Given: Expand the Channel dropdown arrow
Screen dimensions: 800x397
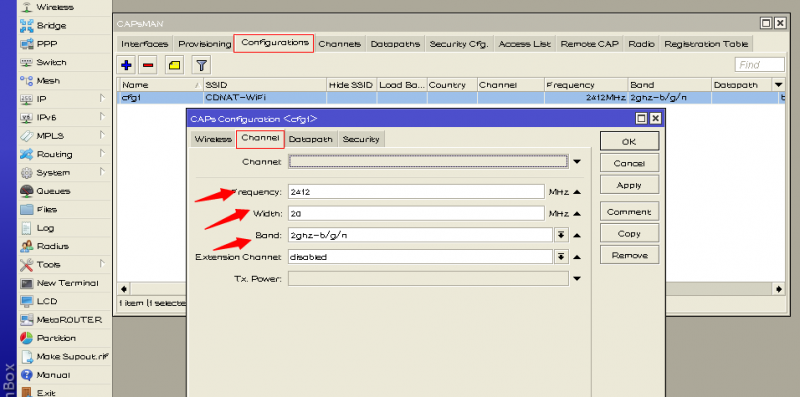Looking at the screenshot, I should pos(577,162).
